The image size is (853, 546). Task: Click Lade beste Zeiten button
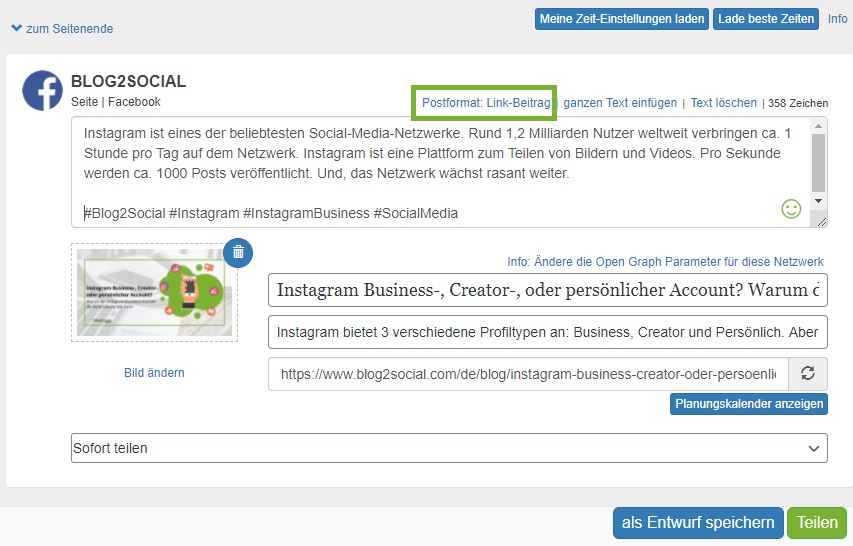click(766, 19)
